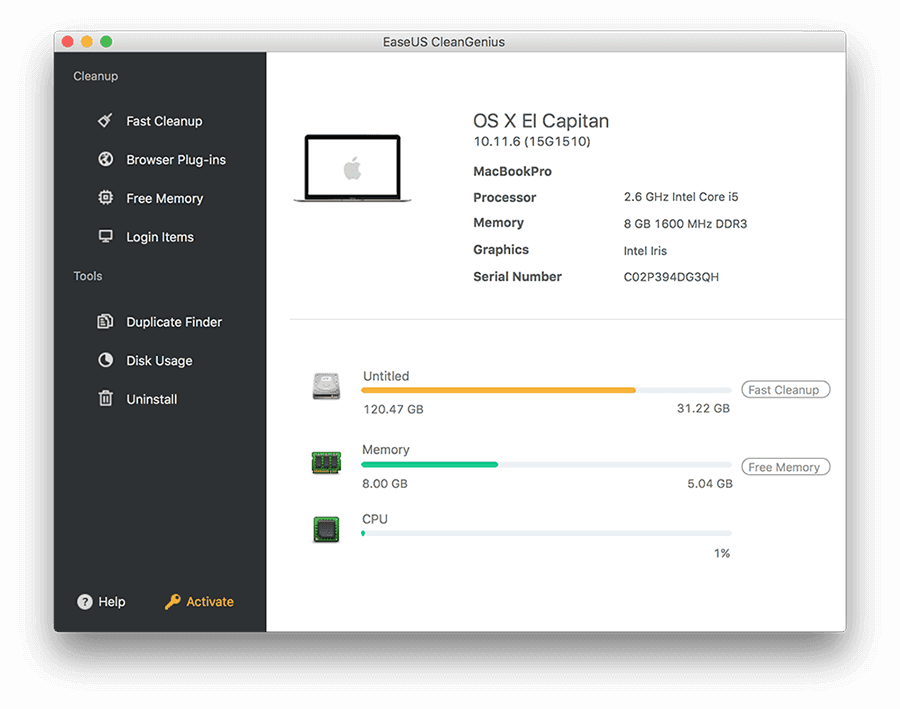Click the version text 10.11.6 (15G1510)

(x=532, y=141)
